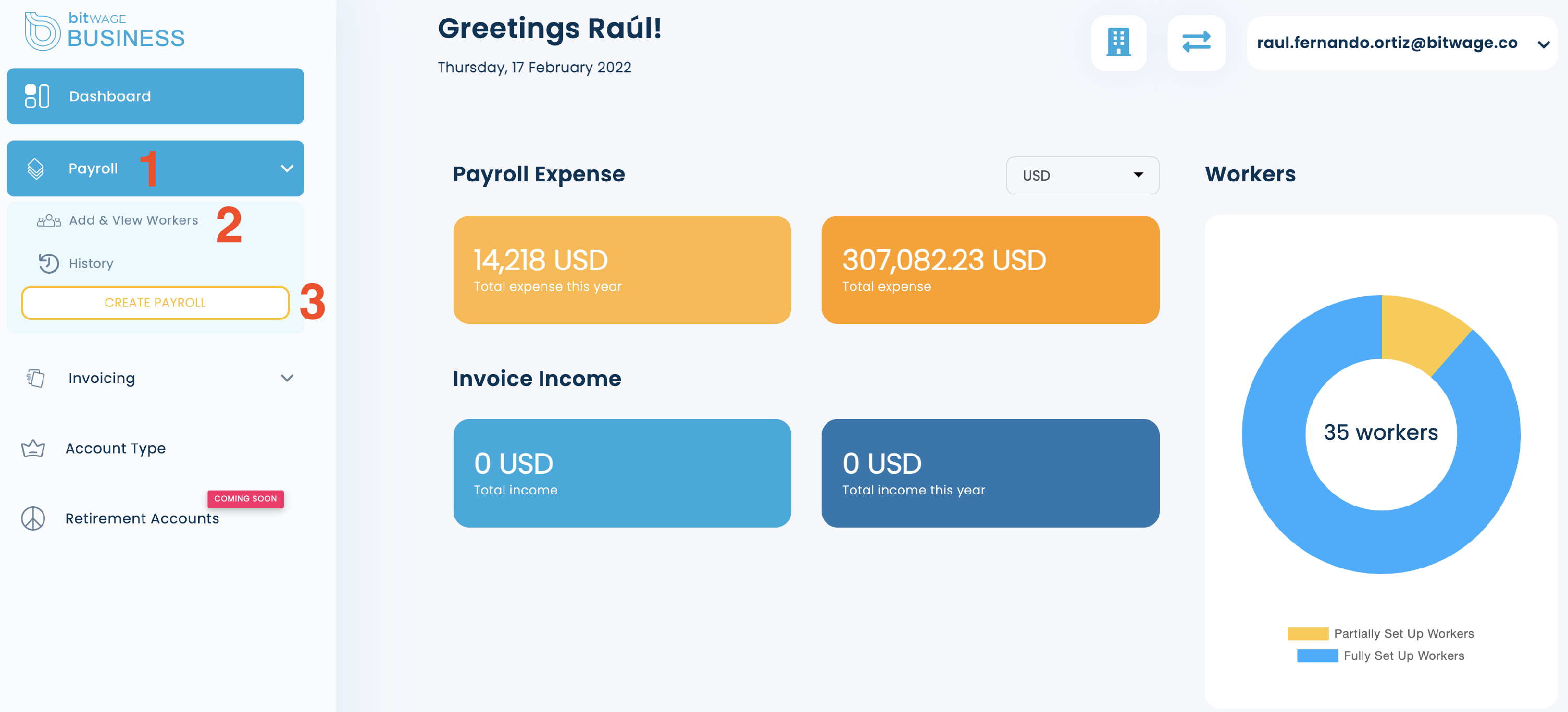Click the swap arrows icon
This screenshot has height=712, width=1568.
(x=1196, y=43)
